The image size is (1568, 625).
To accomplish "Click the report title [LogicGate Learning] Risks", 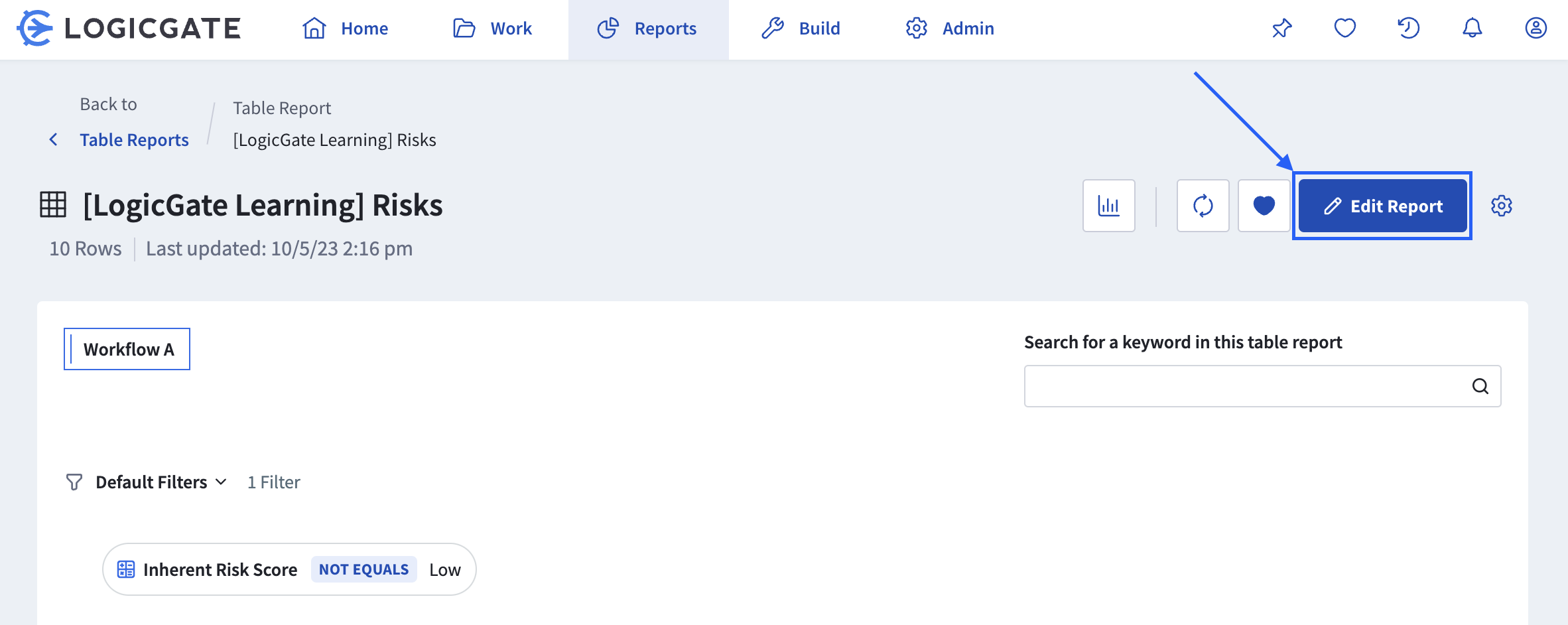I will tap(263, 205).
